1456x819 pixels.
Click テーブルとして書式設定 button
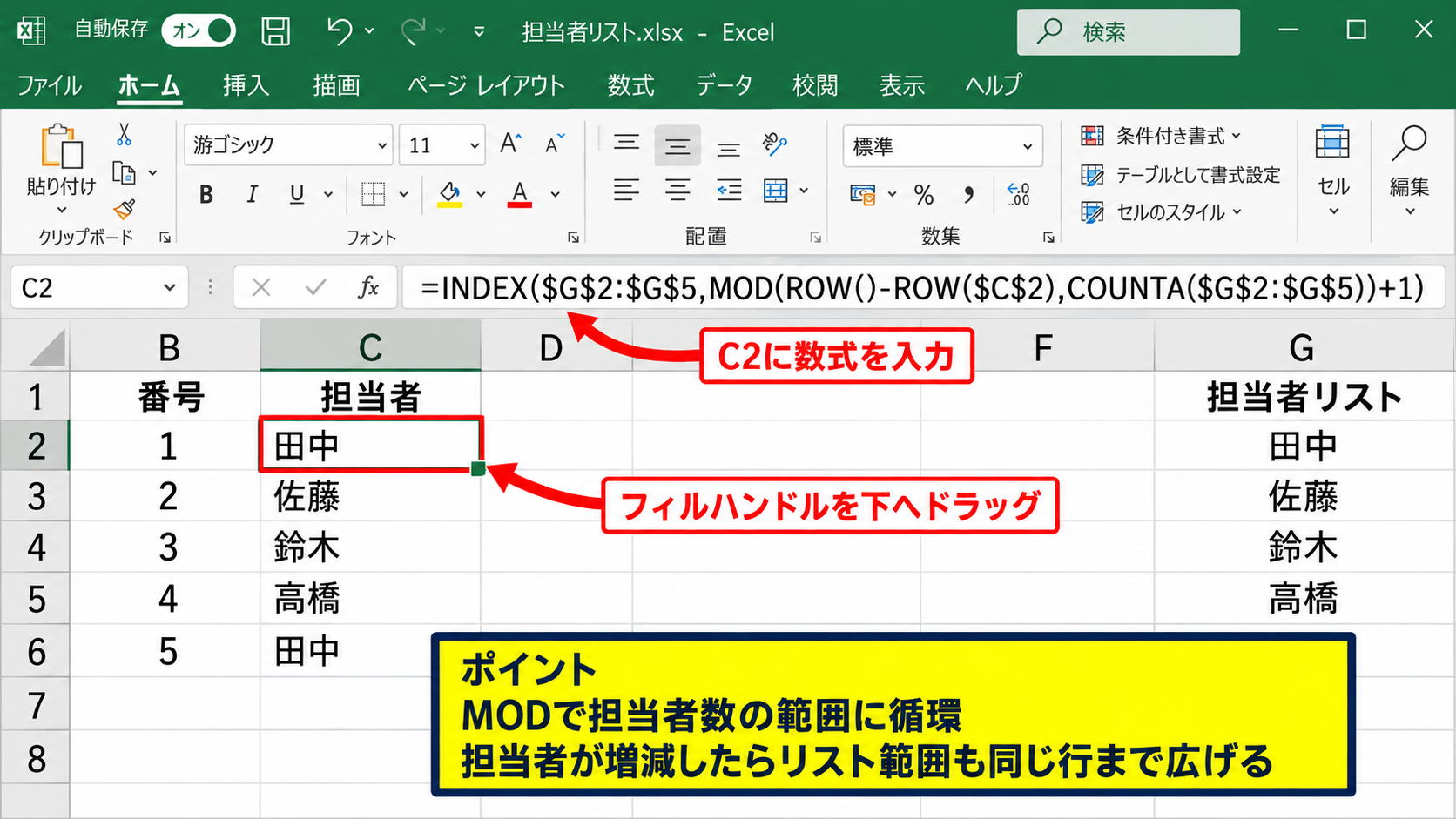(1180, 175)
